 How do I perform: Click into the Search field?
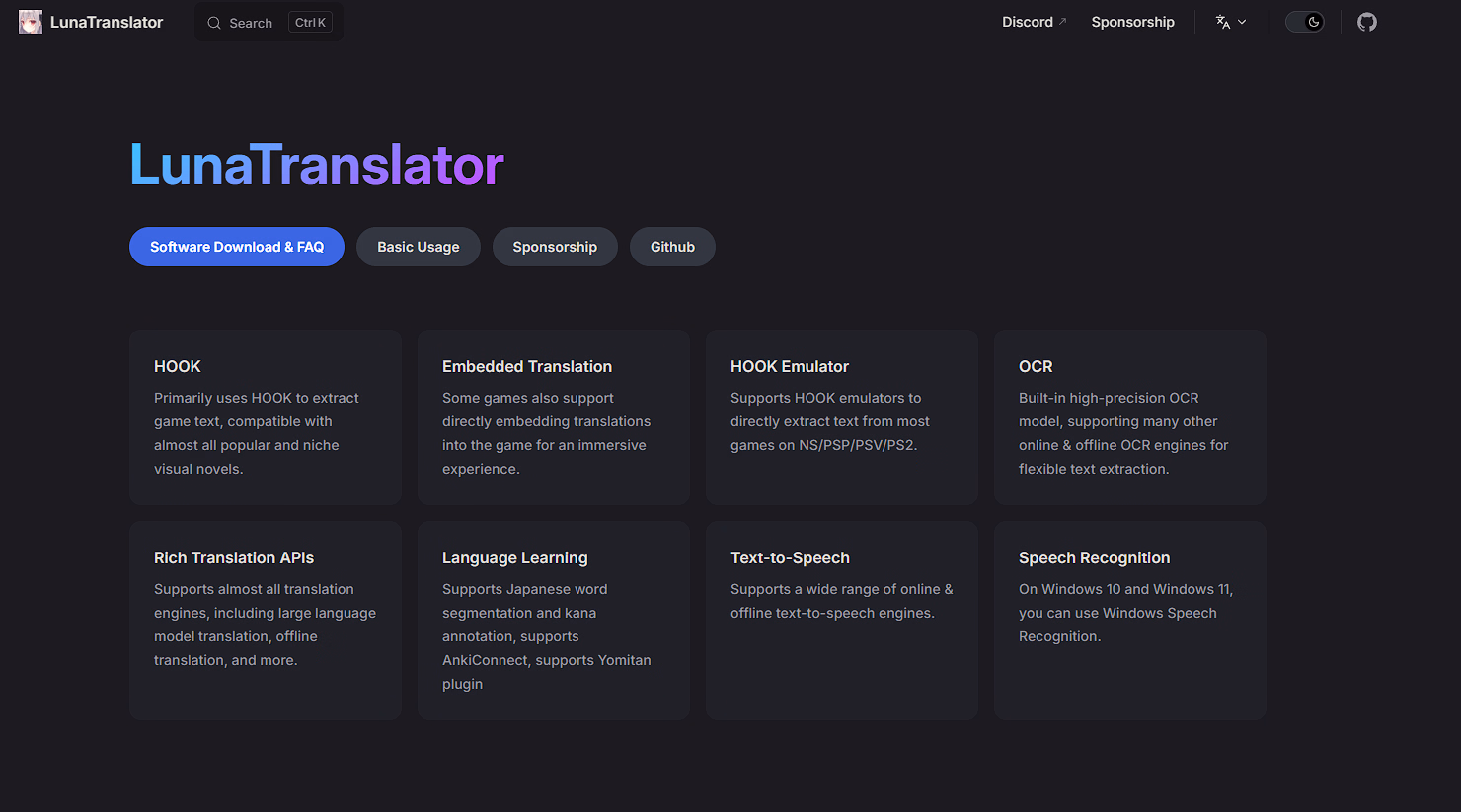(x=251, y=23)
